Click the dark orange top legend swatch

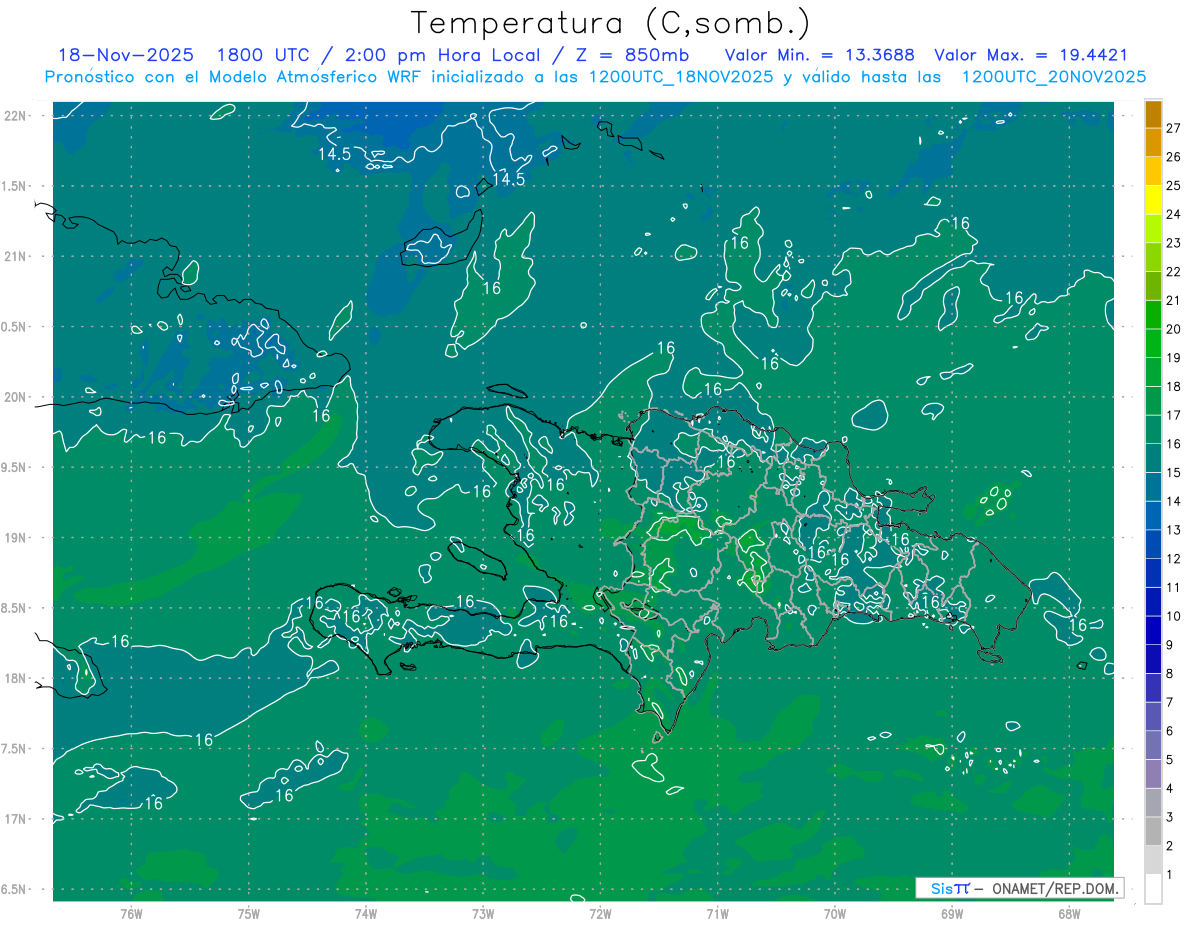(1153, 114)
